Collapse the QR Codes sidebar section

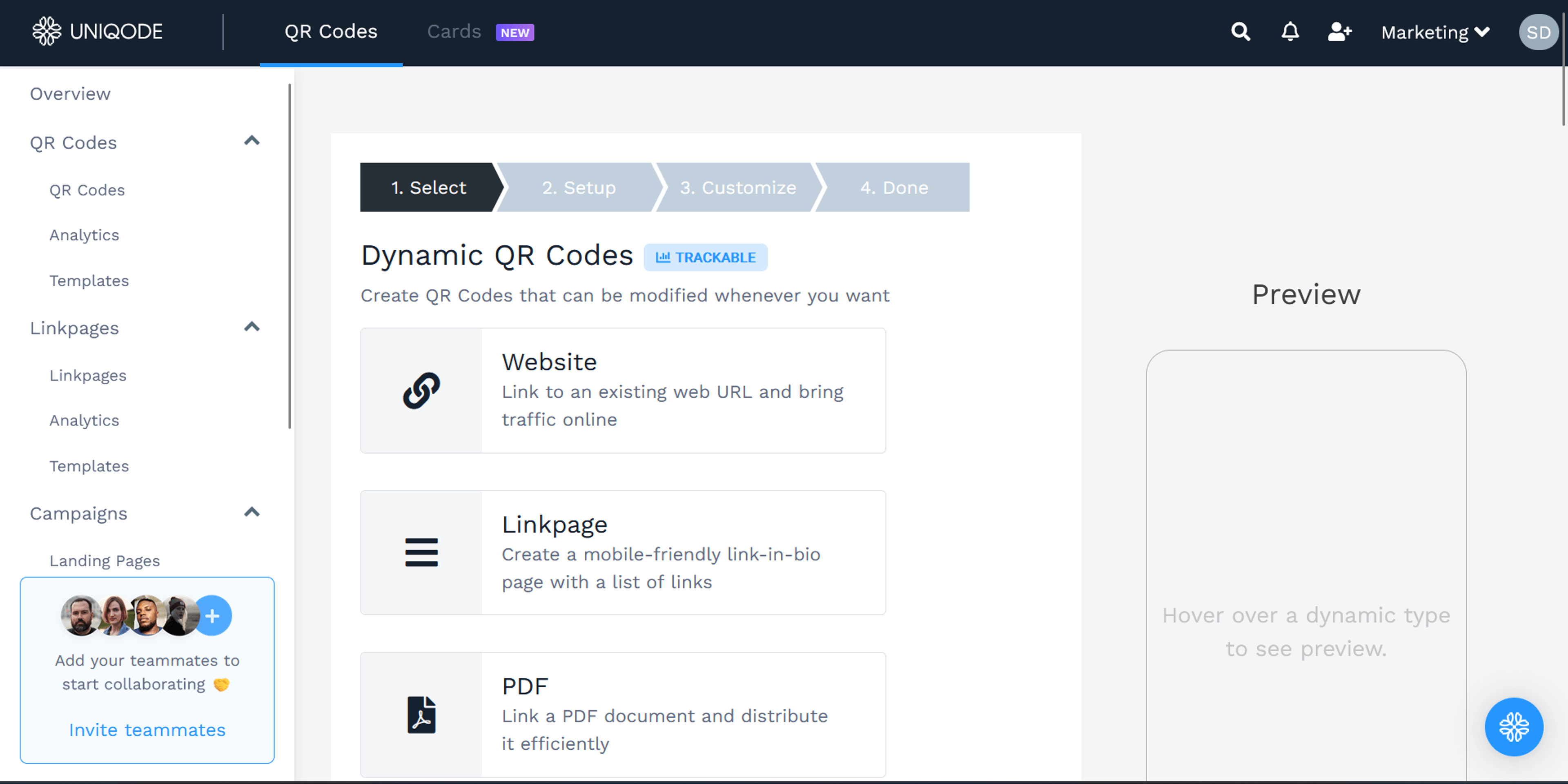(252, 141)
